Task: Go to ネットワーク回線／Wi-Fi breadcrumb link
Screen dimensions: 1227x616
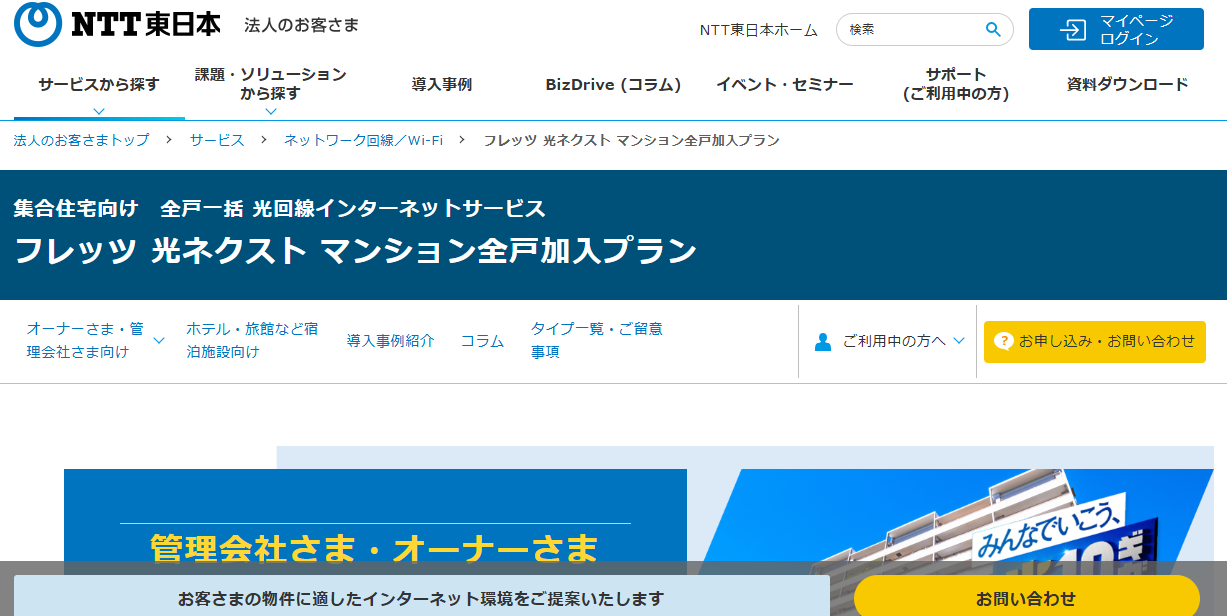Action: click(364, 140)
